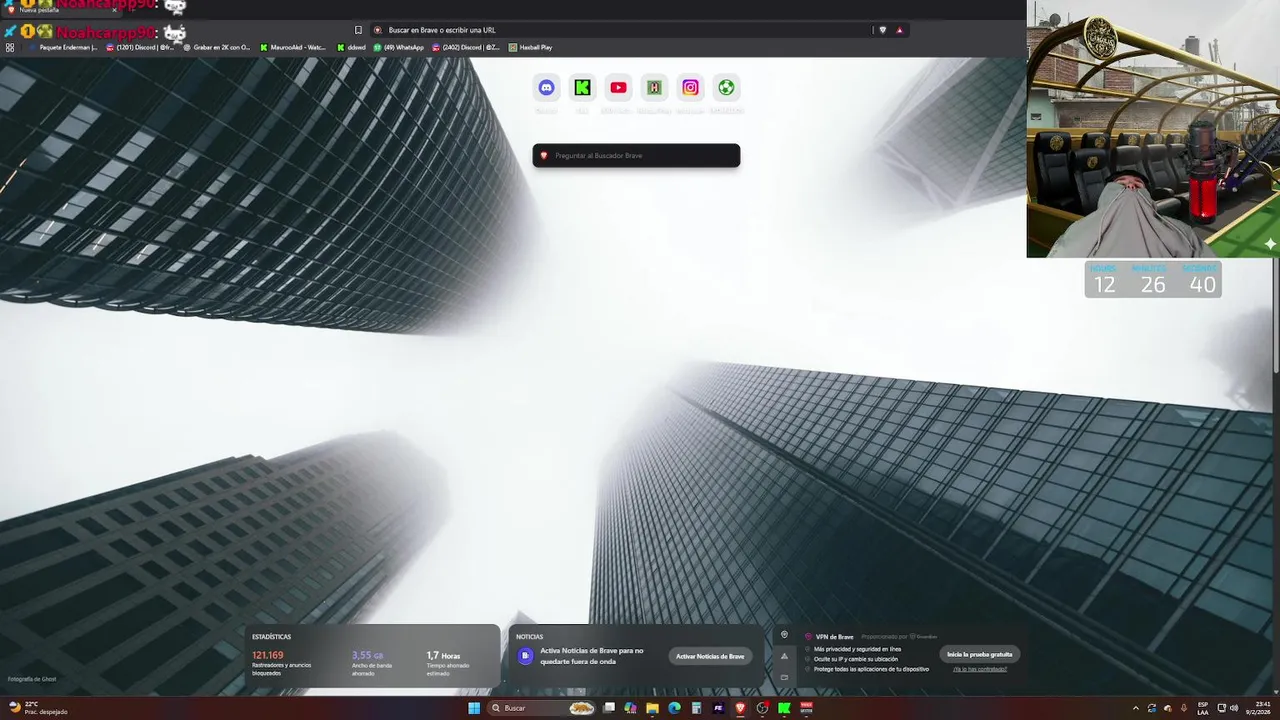Open the Instagram shortcut tile
The image size is (1280, 720).
click(690, 87)
